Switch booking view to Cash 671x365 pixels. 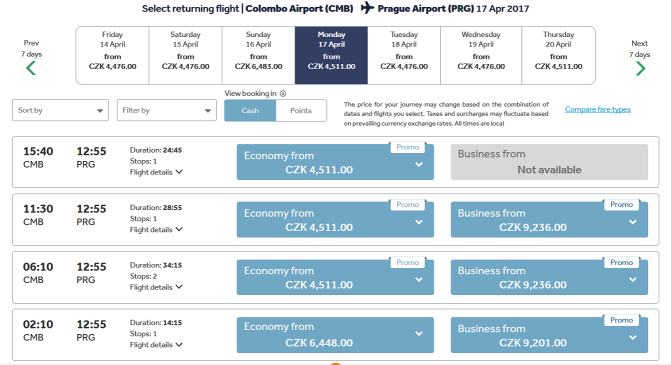tap(250, 110)
